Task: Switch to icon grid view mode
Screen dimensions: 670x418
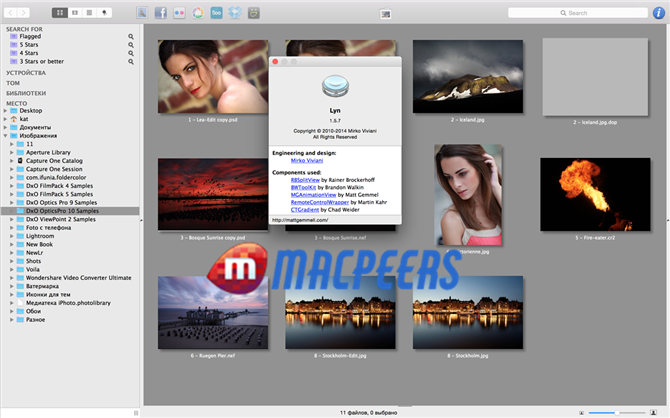Action: [x=59, y=12]
